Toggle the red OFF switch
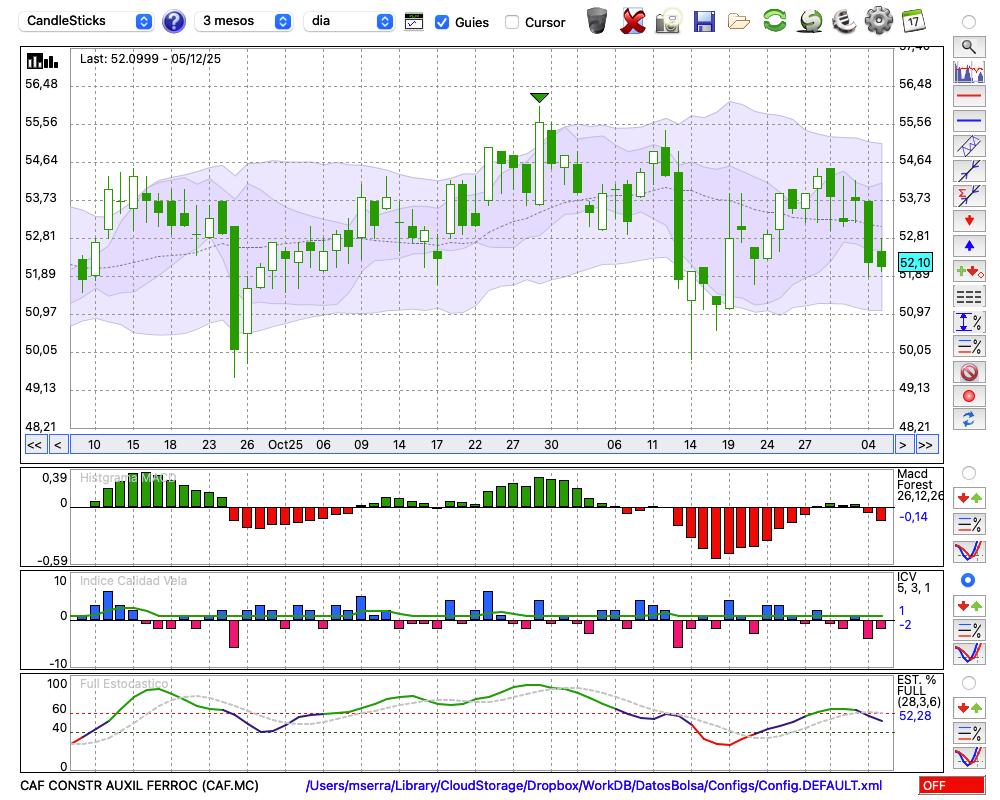1000x800 pixels. (x=952, y=785)
